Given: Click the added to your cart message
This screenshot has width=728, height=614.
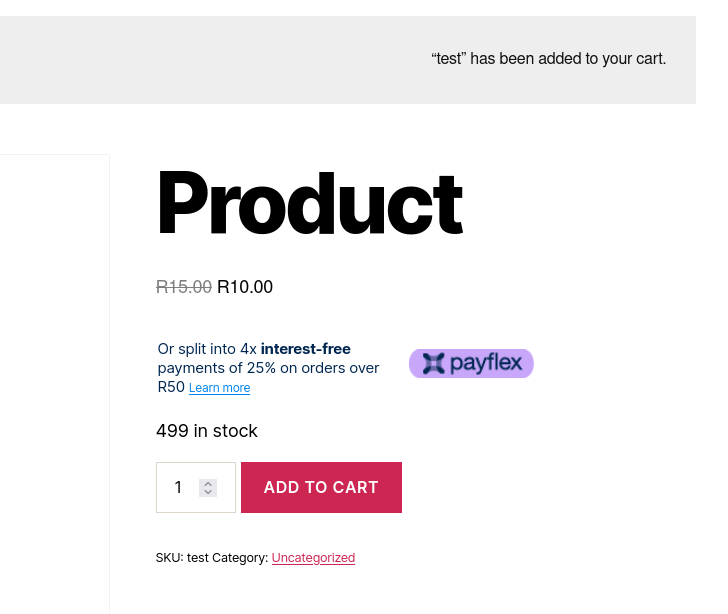Looking at the screenshot, I should 548,59.
